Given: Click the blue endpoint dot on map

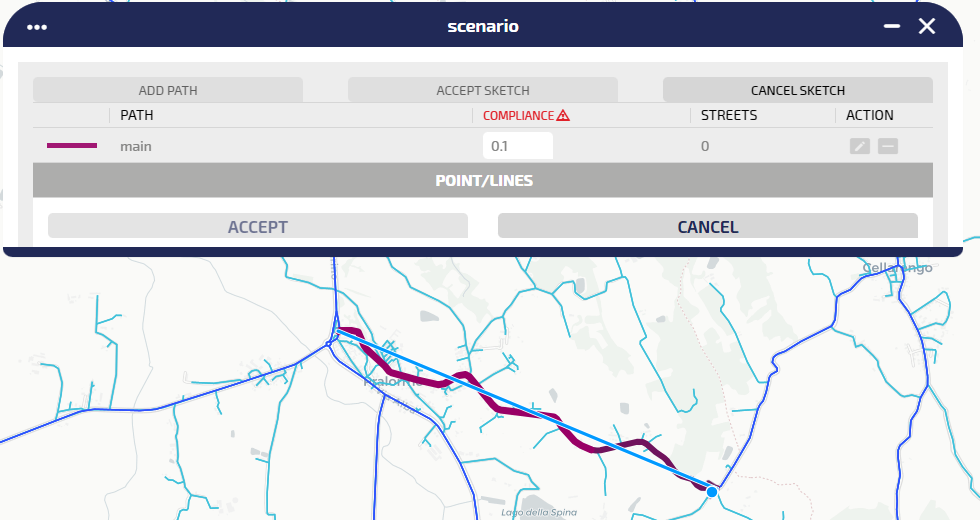Looking at the screenshot, I should coord(712,491).
